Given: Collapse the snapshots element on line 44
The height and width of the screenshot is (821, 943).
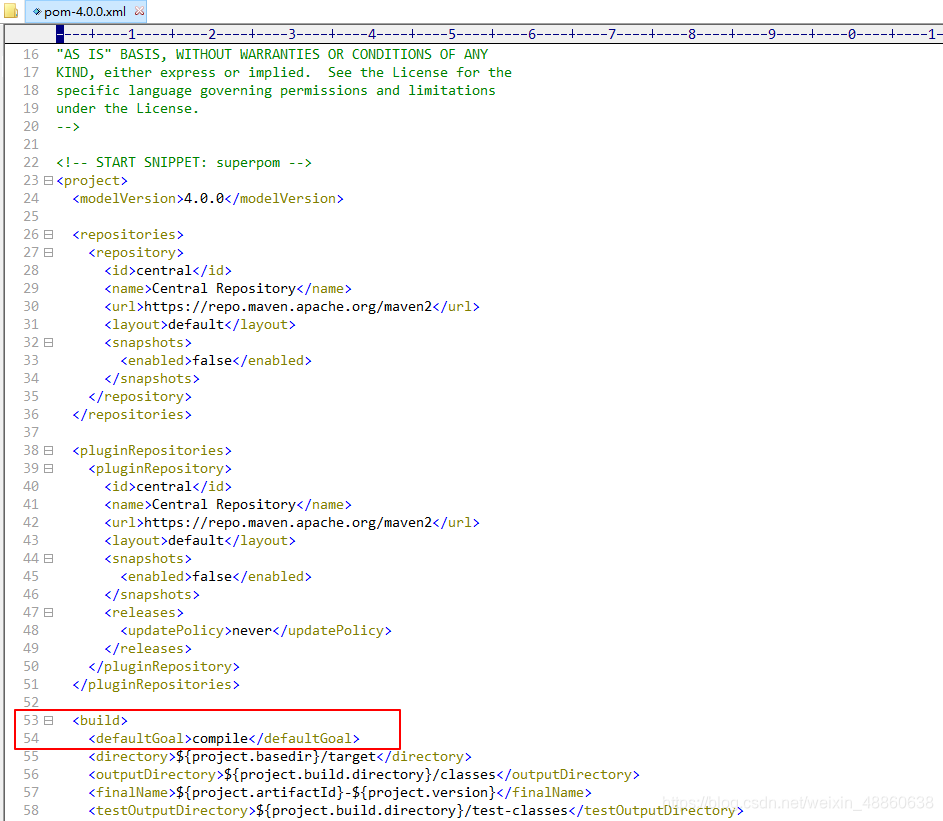Looking at the screenshot, I should 49,559.
